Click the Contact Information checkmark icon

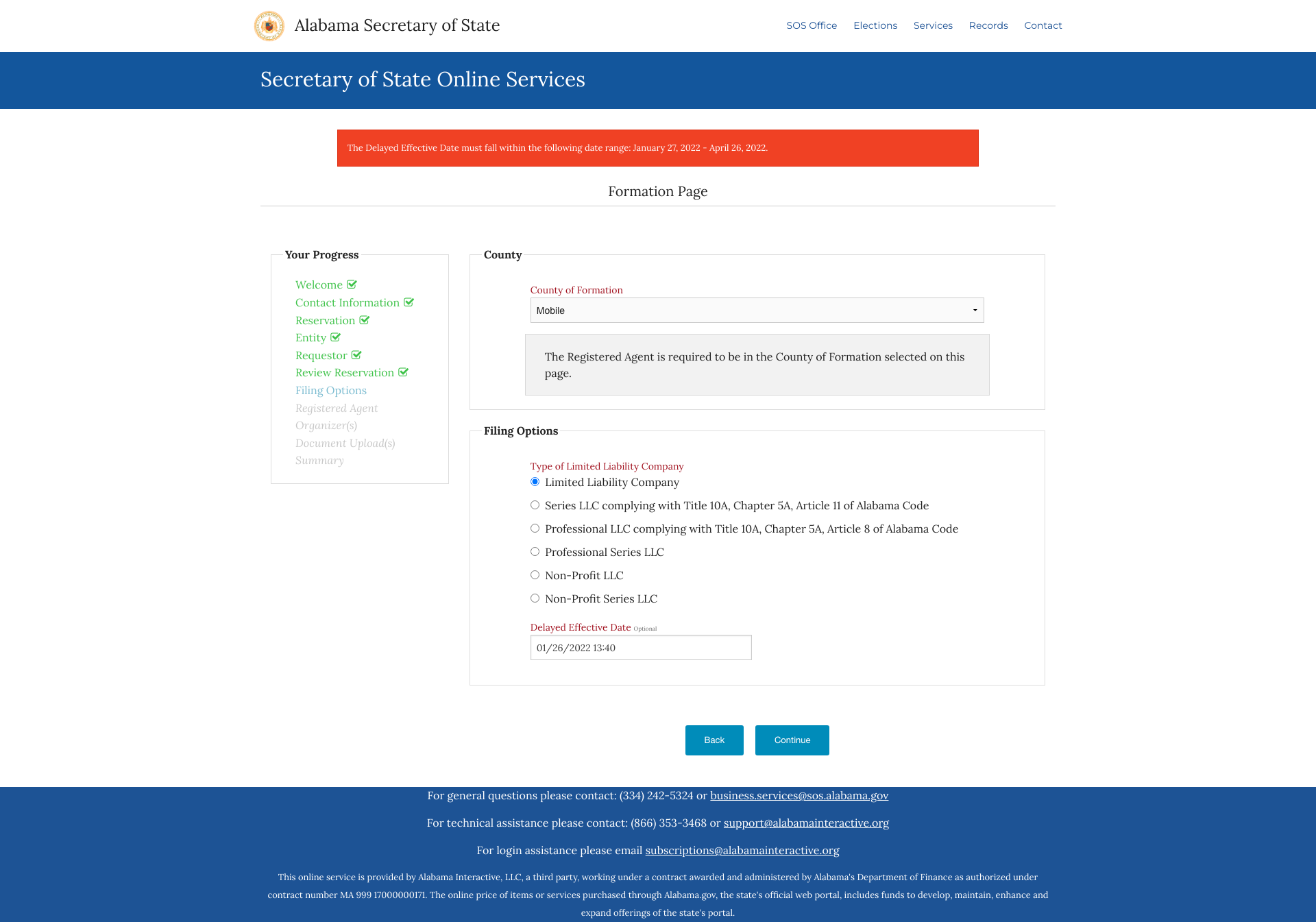[409, 302]
